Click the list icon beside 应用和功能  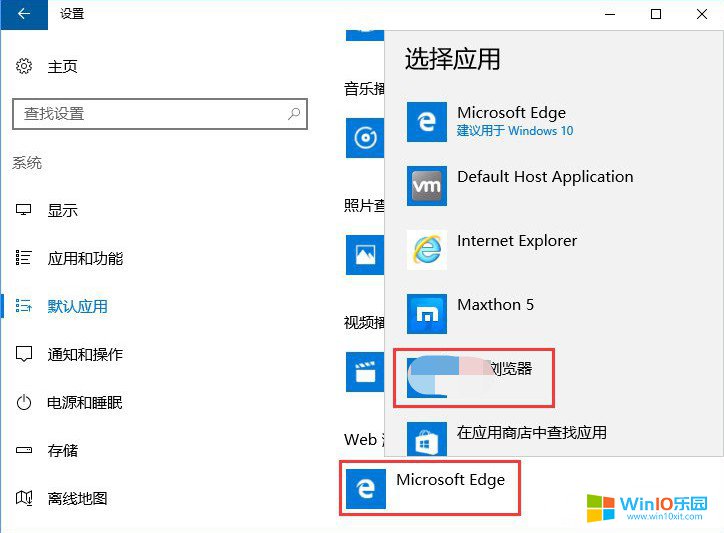coord(24,258)
